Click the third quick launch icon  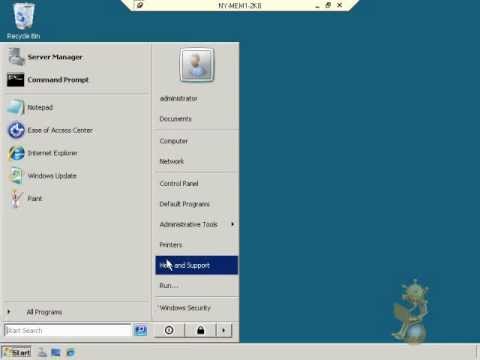[x=70, y=352]
